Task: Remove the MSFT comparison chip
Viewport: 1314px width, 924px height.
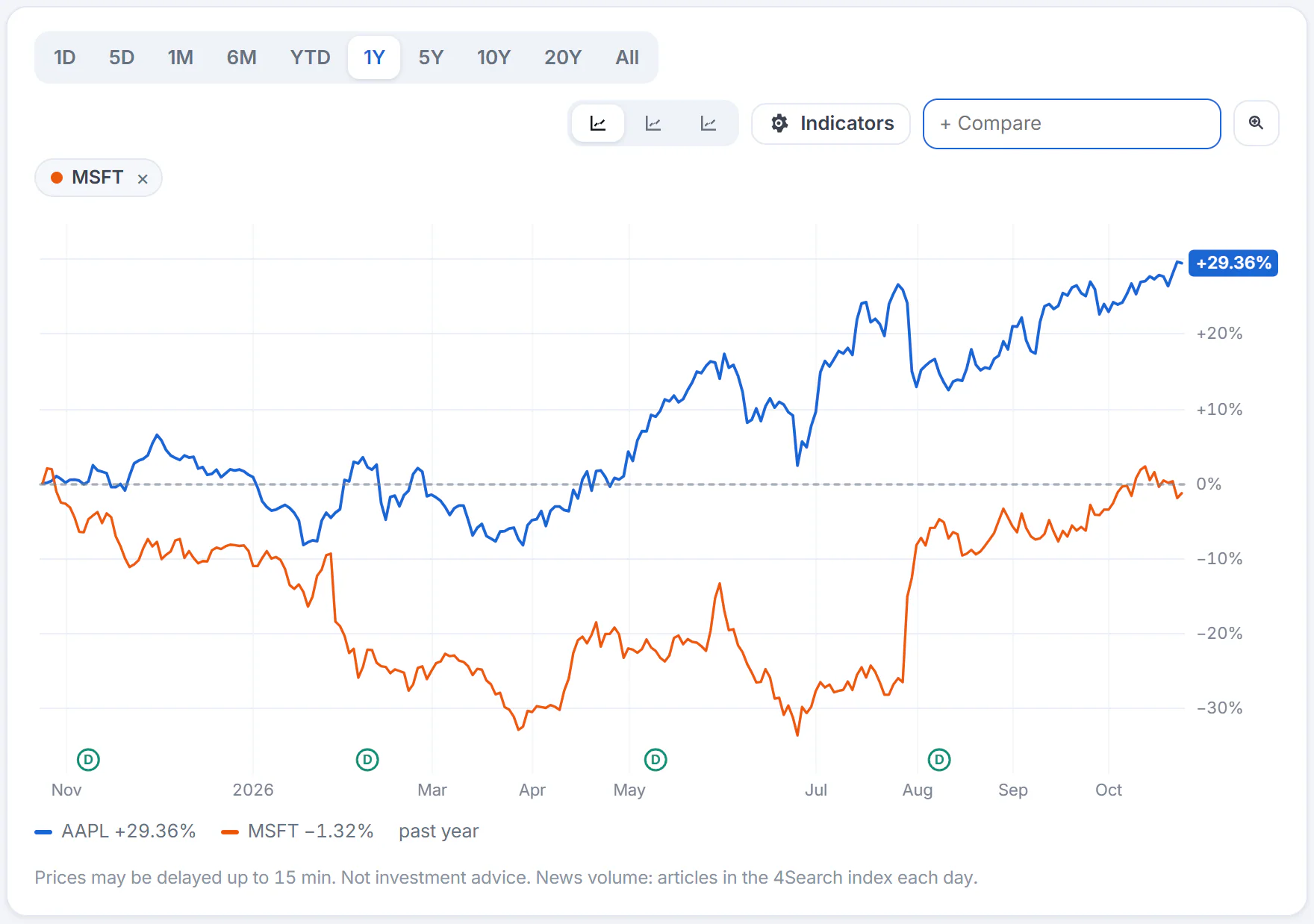Action: (x=143, y=178)
